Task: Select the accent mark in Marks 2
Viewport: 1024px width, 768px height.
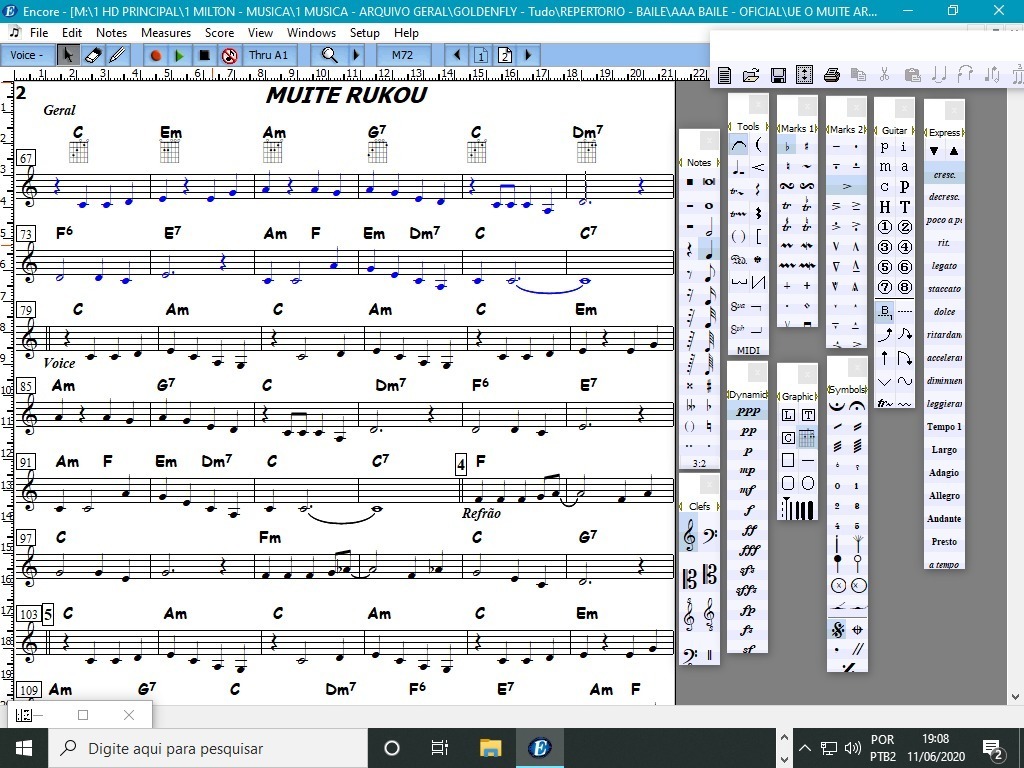Action: coord(846,187)
